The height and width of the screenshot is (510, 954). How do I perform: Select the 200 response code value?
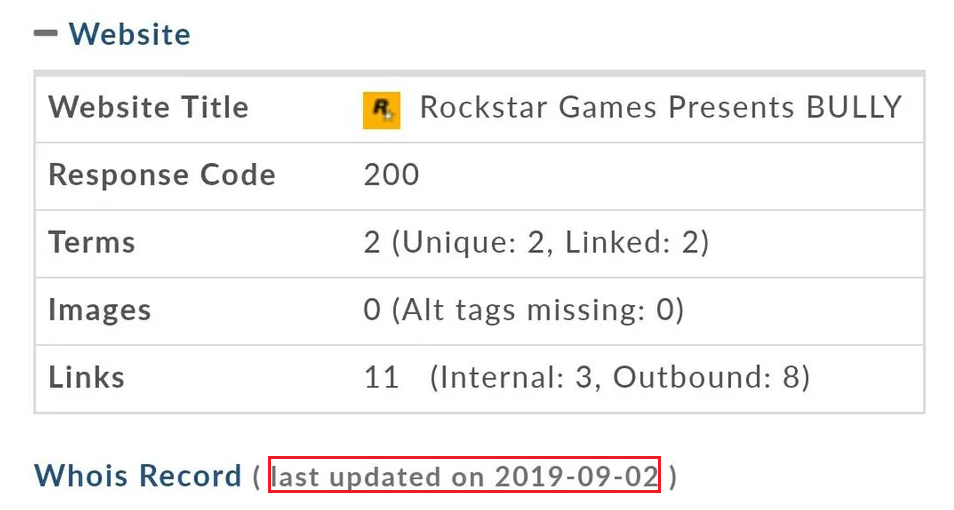391,175
